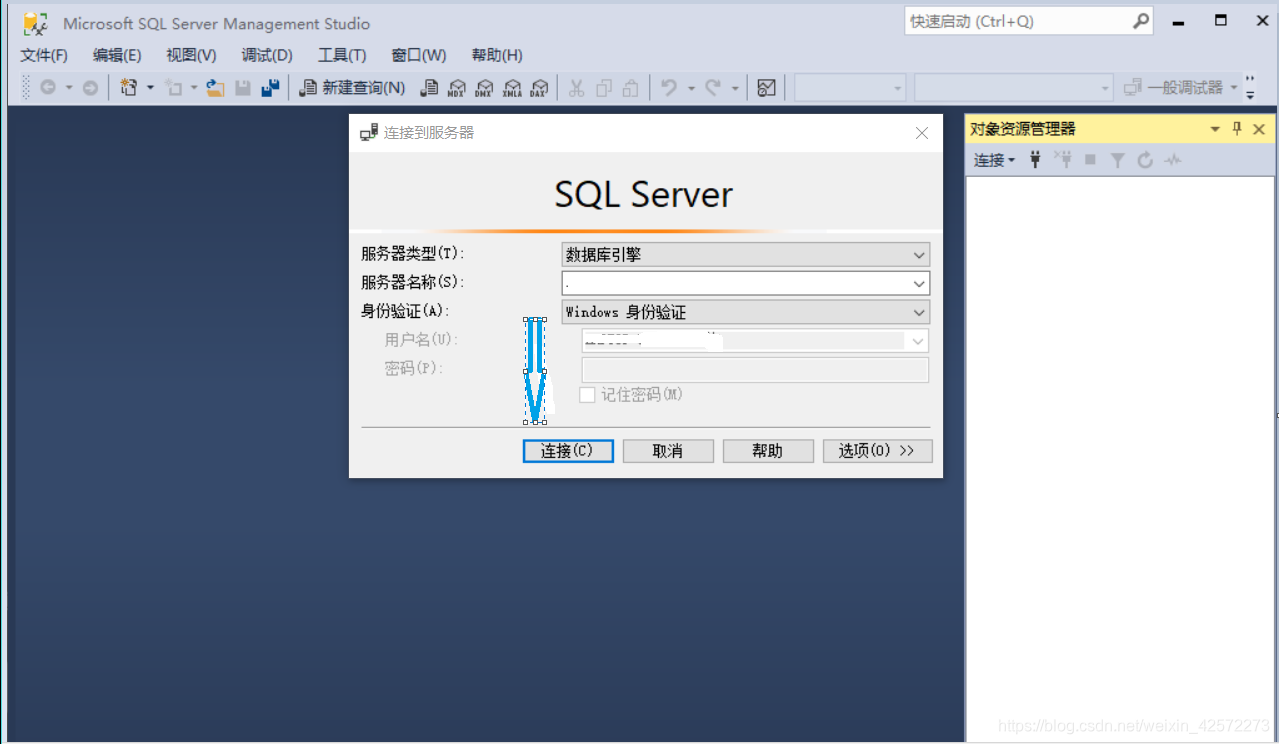Click the cut scissors icon
Image resolution: width=1279 pixels, height=744 pixels.
(576, 88)
